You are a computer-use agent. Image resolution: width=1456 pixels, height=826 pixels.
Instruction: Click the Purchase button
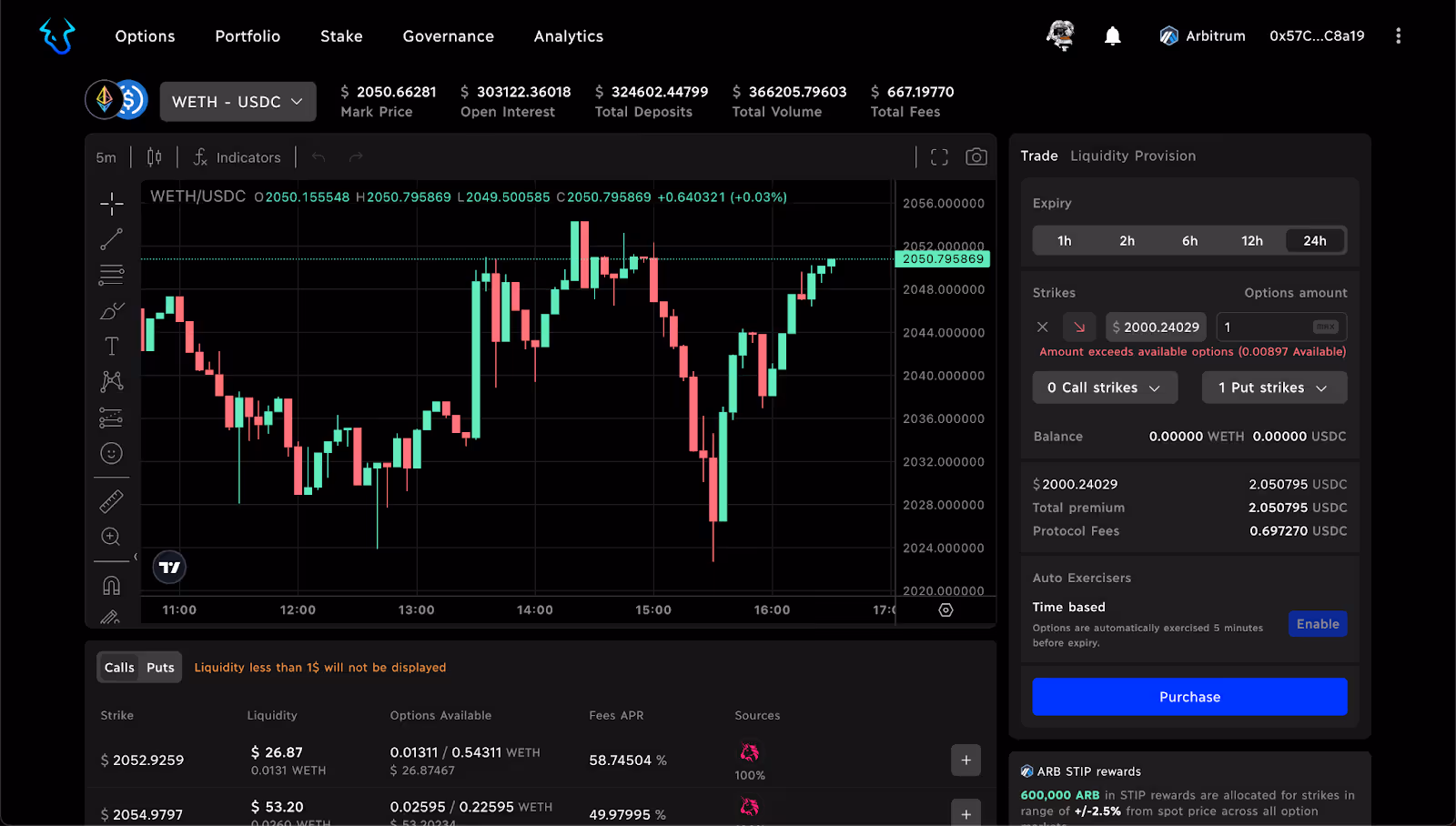coord(1188,696)
